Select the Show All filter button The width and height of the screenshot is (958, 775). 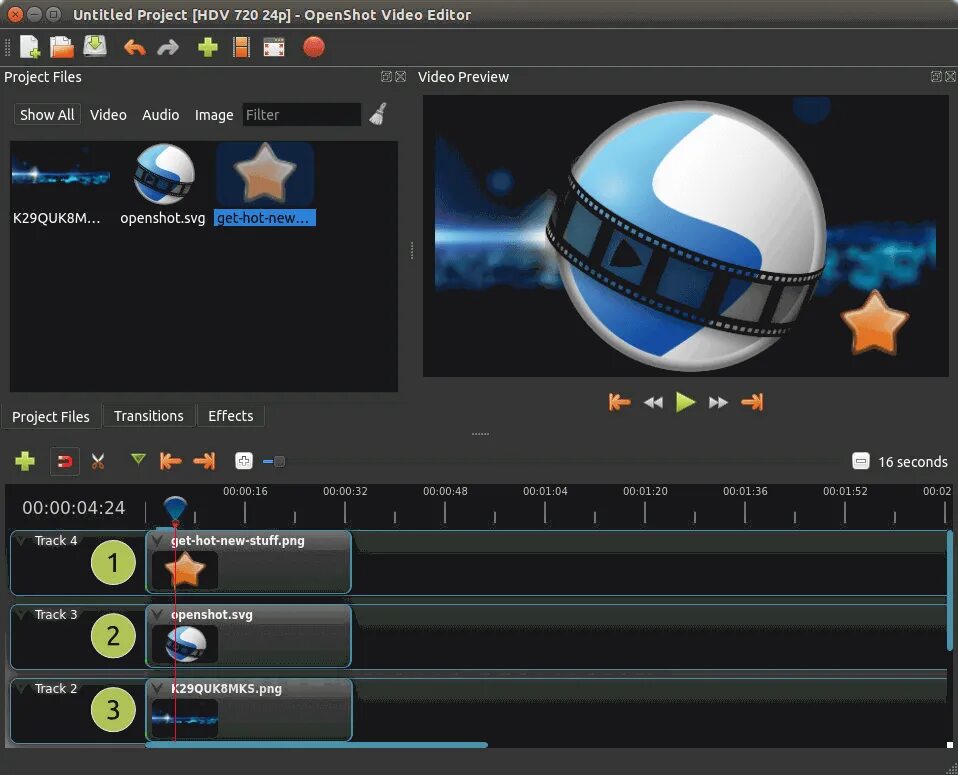point(47,114)
